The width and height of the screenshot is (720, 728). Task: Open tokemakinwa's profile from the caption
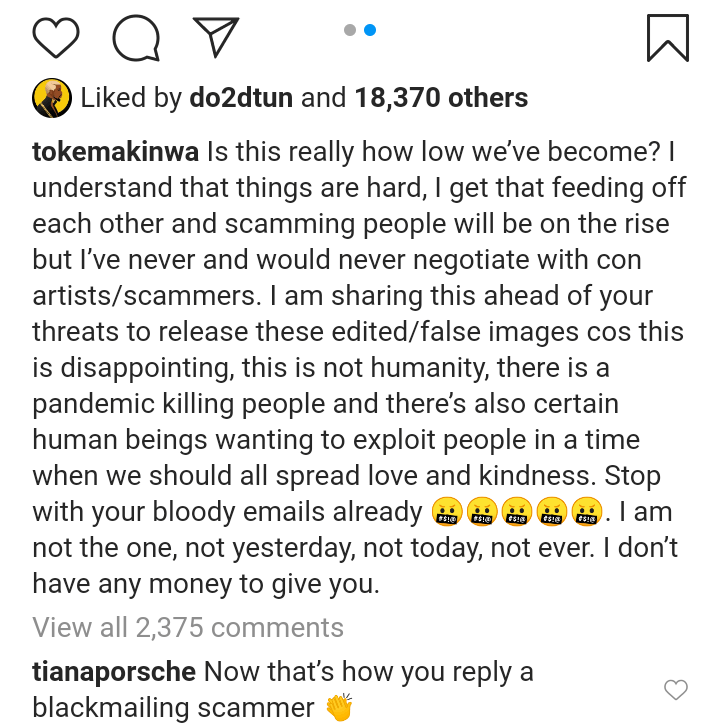click(x=117, y=153)
